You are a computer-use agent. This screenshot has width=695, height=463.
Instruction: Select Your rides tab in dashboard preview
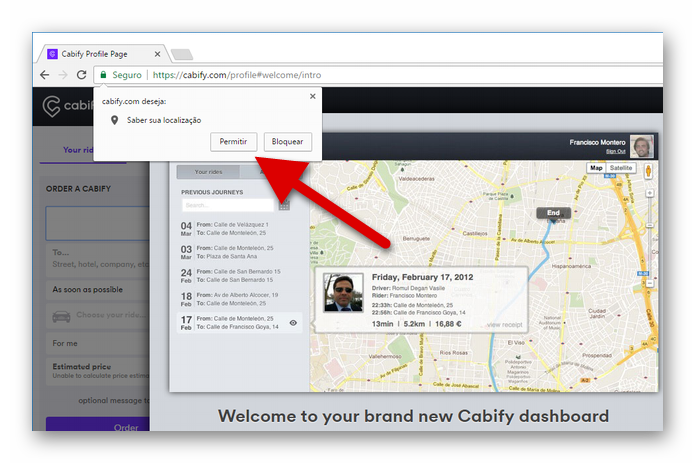208,172
